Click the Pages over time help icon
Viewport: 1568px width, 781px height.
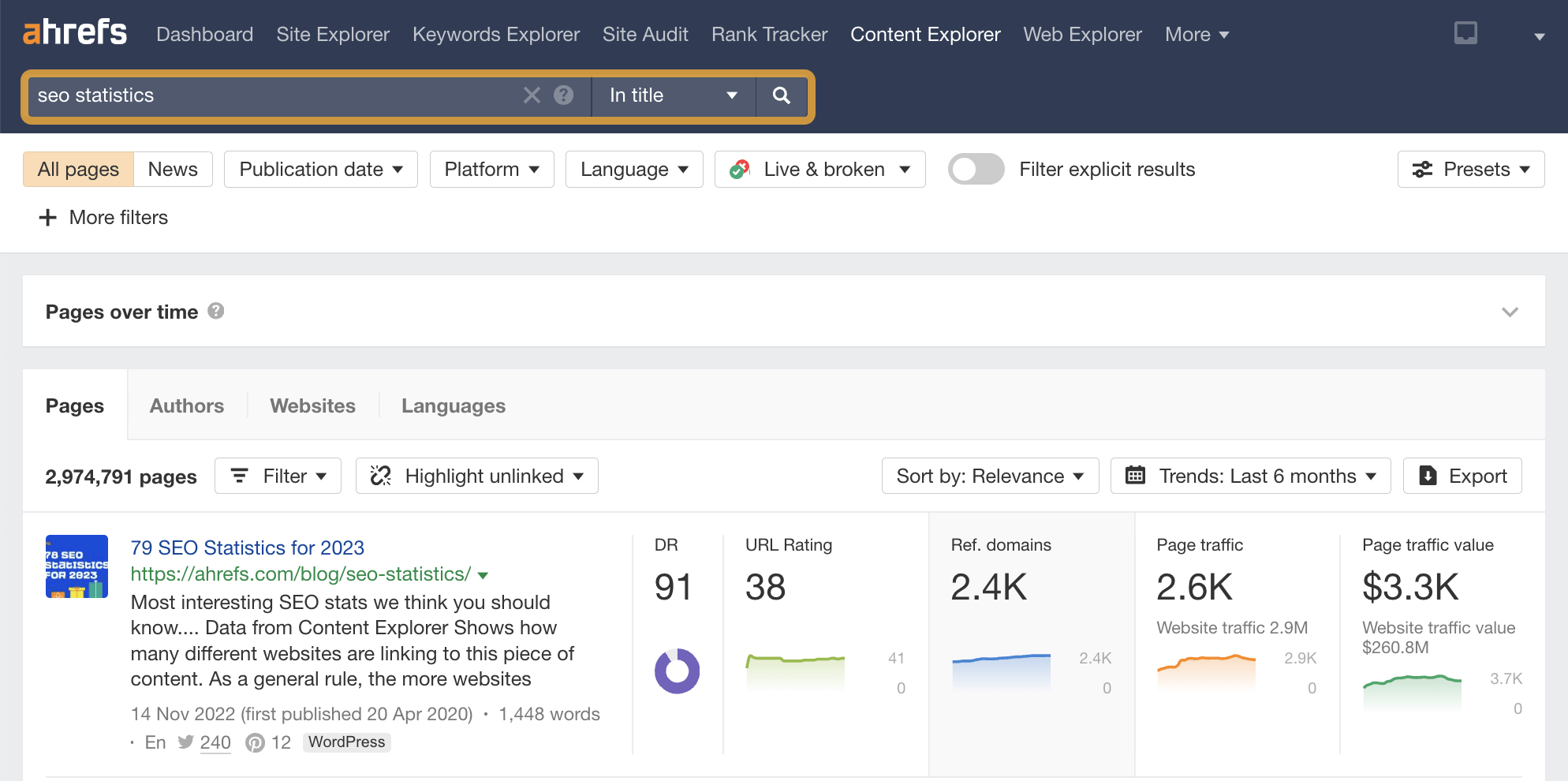[215, 311]
